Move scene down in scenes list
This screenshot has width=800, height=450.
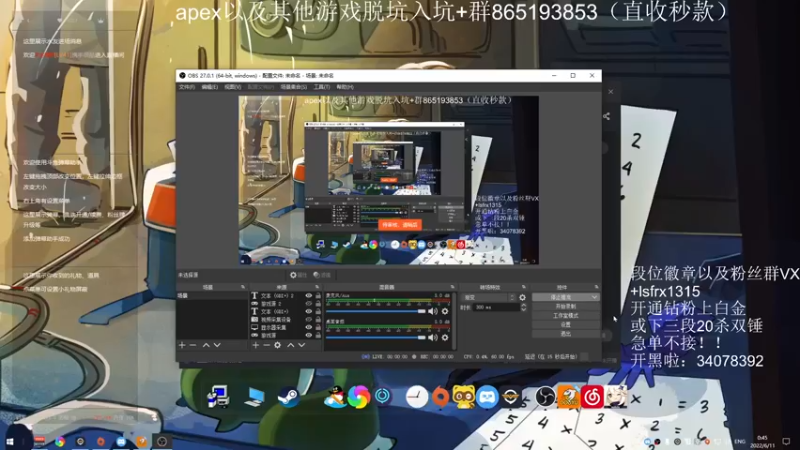click(x=217, y=345)
